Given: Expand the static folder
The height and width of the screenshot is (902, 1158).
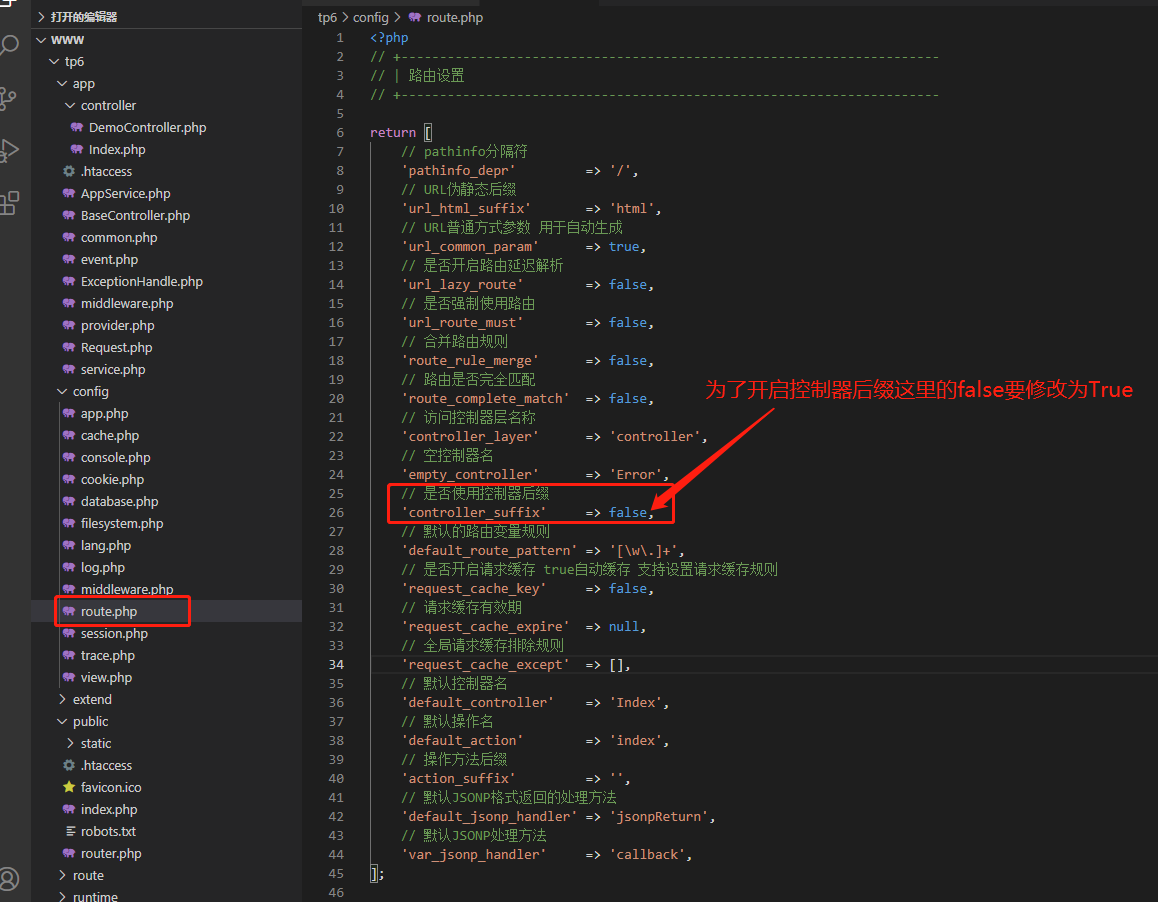Looking at the screenshot, I should (70, 743).
